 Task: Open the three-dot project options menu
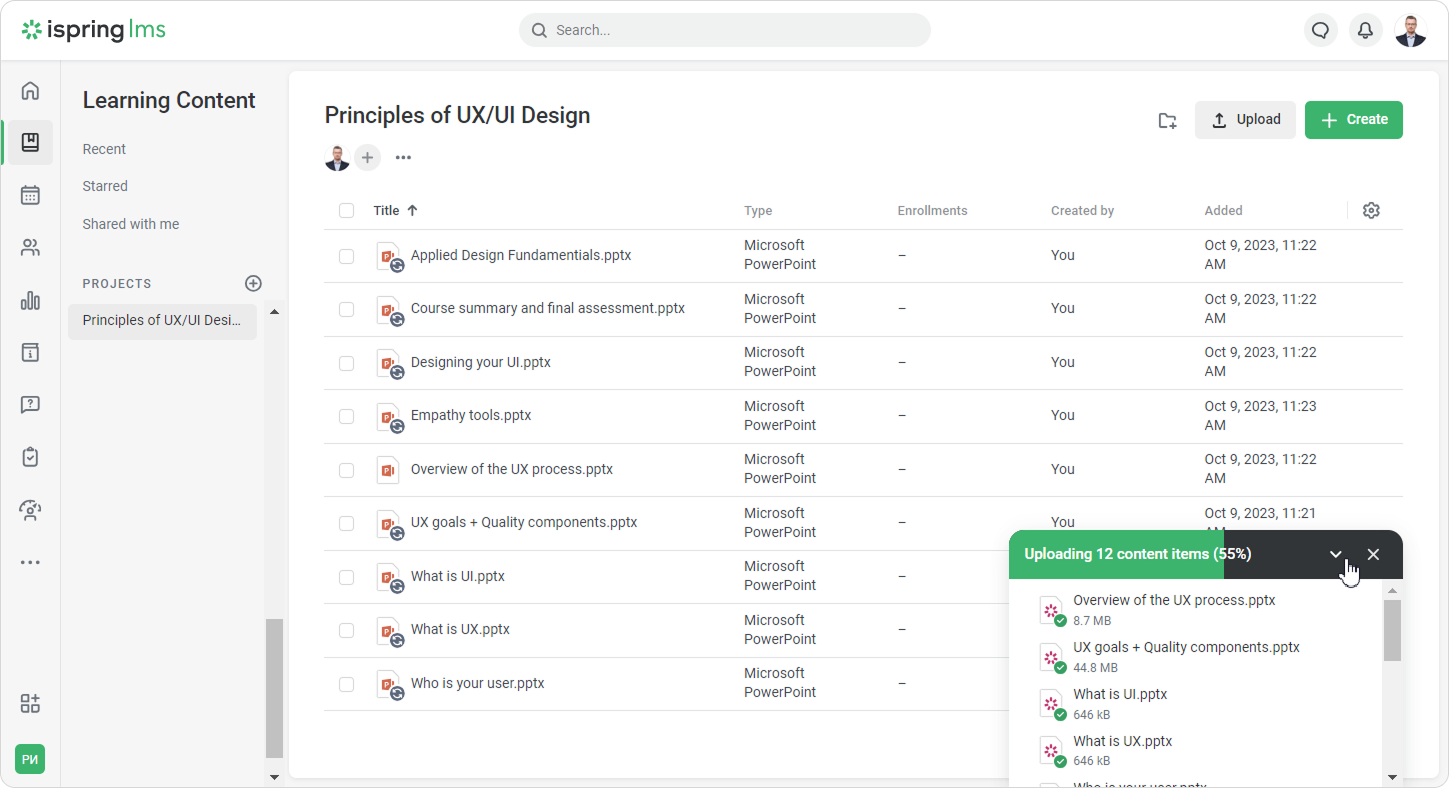[403, 157]
